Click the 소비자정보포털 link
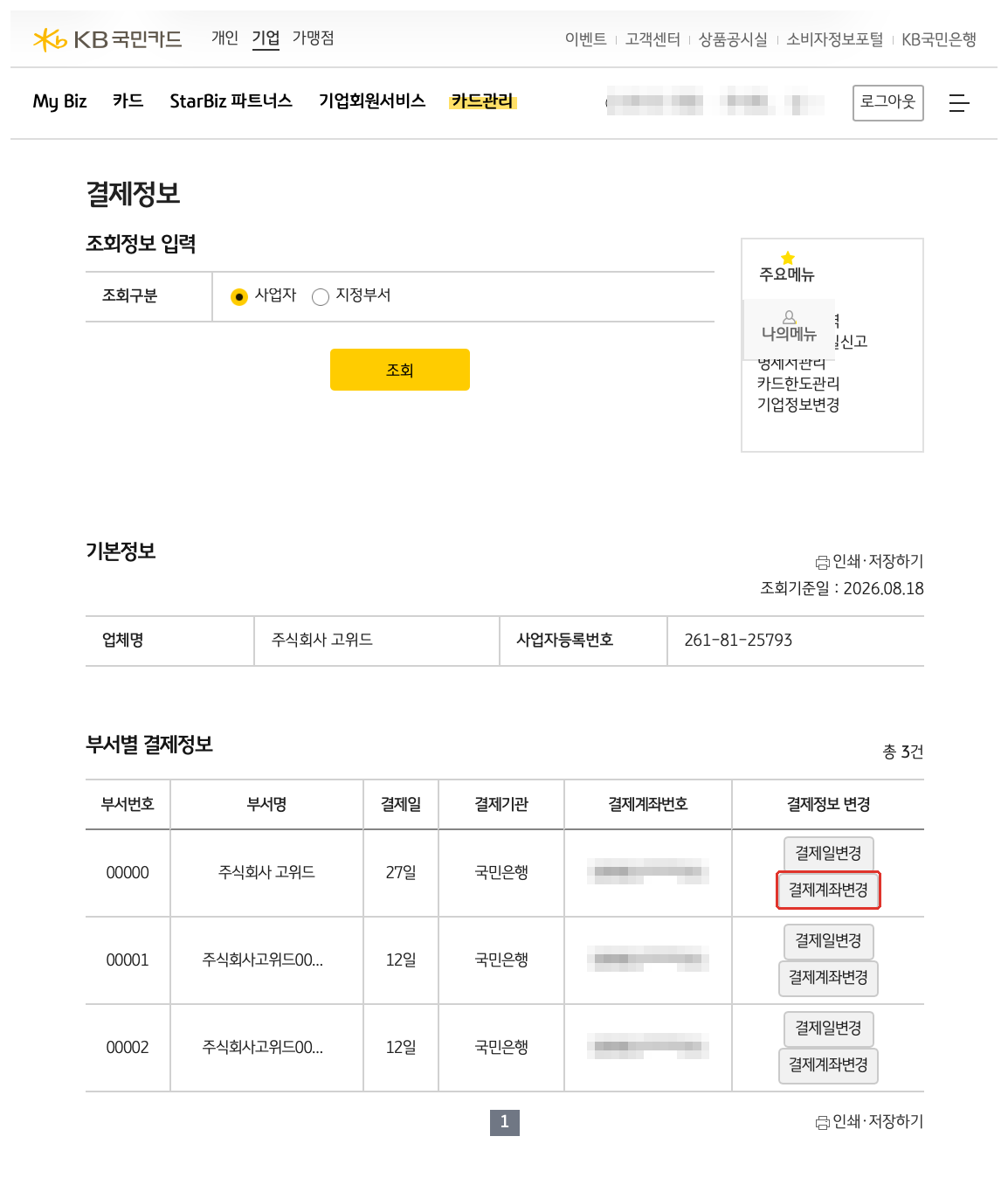 pyautogui.click(x=834, y=39)
